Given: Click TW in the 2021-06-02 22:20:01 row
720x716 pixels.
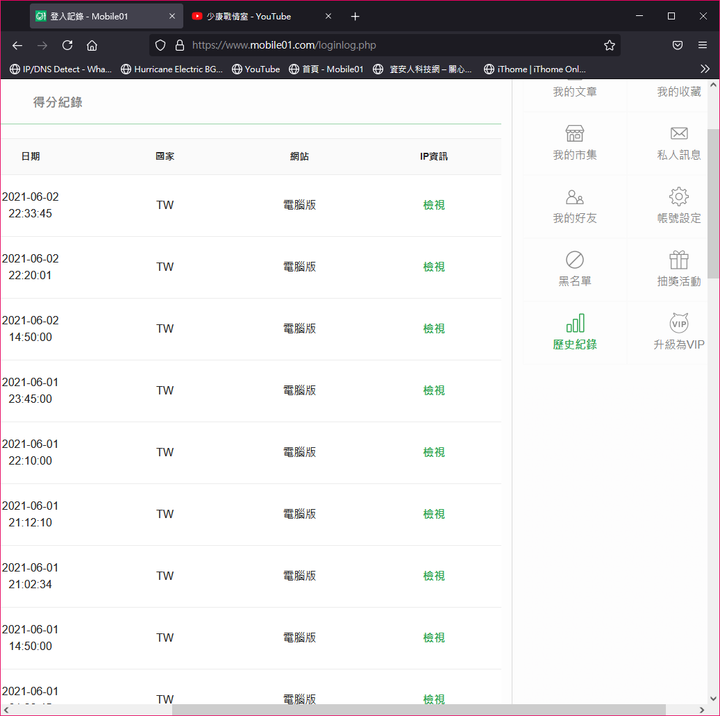Looking at the screenshot, I should (x=165, y=267).
